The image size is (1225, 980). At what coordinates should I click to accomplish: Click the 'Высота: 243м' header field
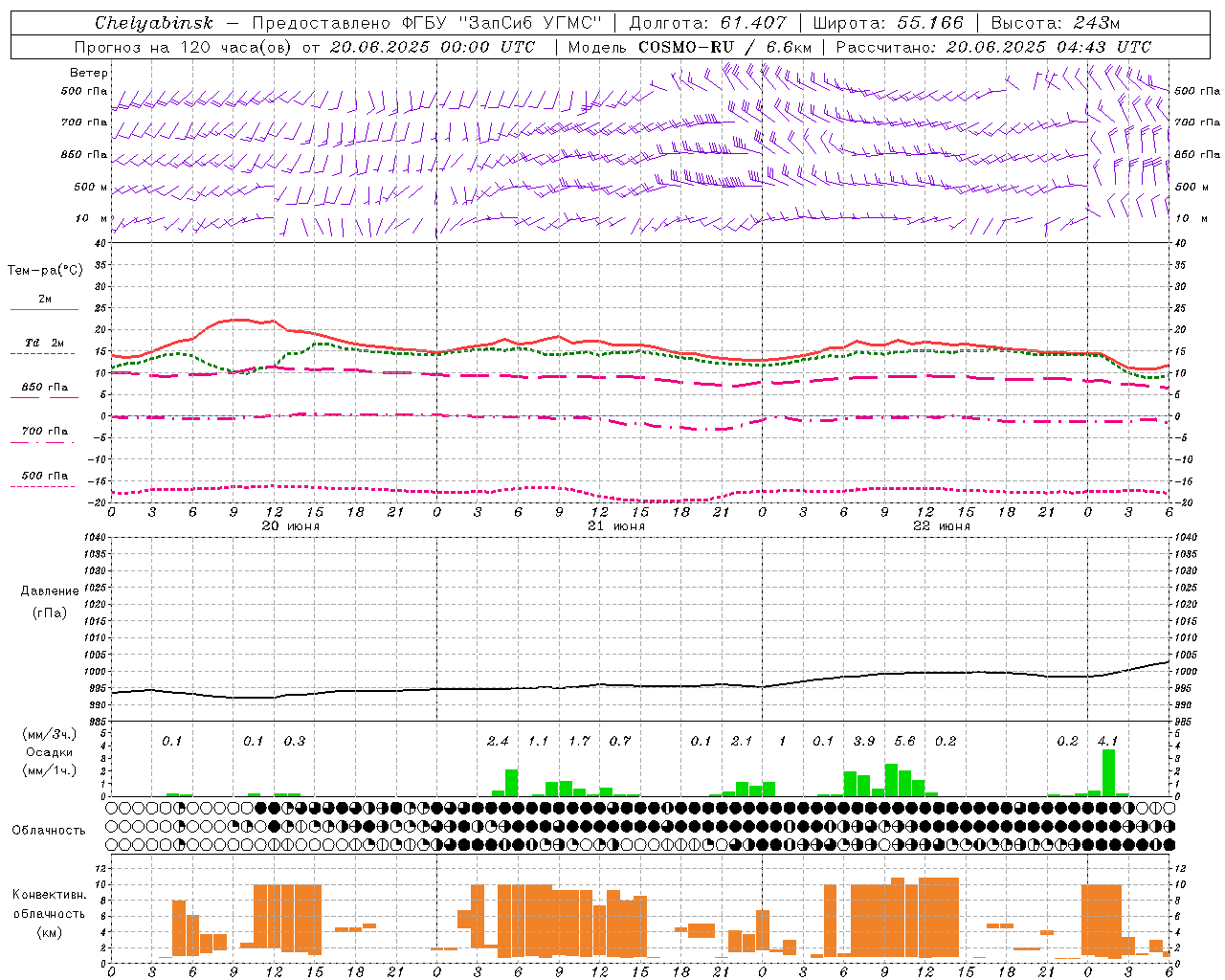(1055, 23)
